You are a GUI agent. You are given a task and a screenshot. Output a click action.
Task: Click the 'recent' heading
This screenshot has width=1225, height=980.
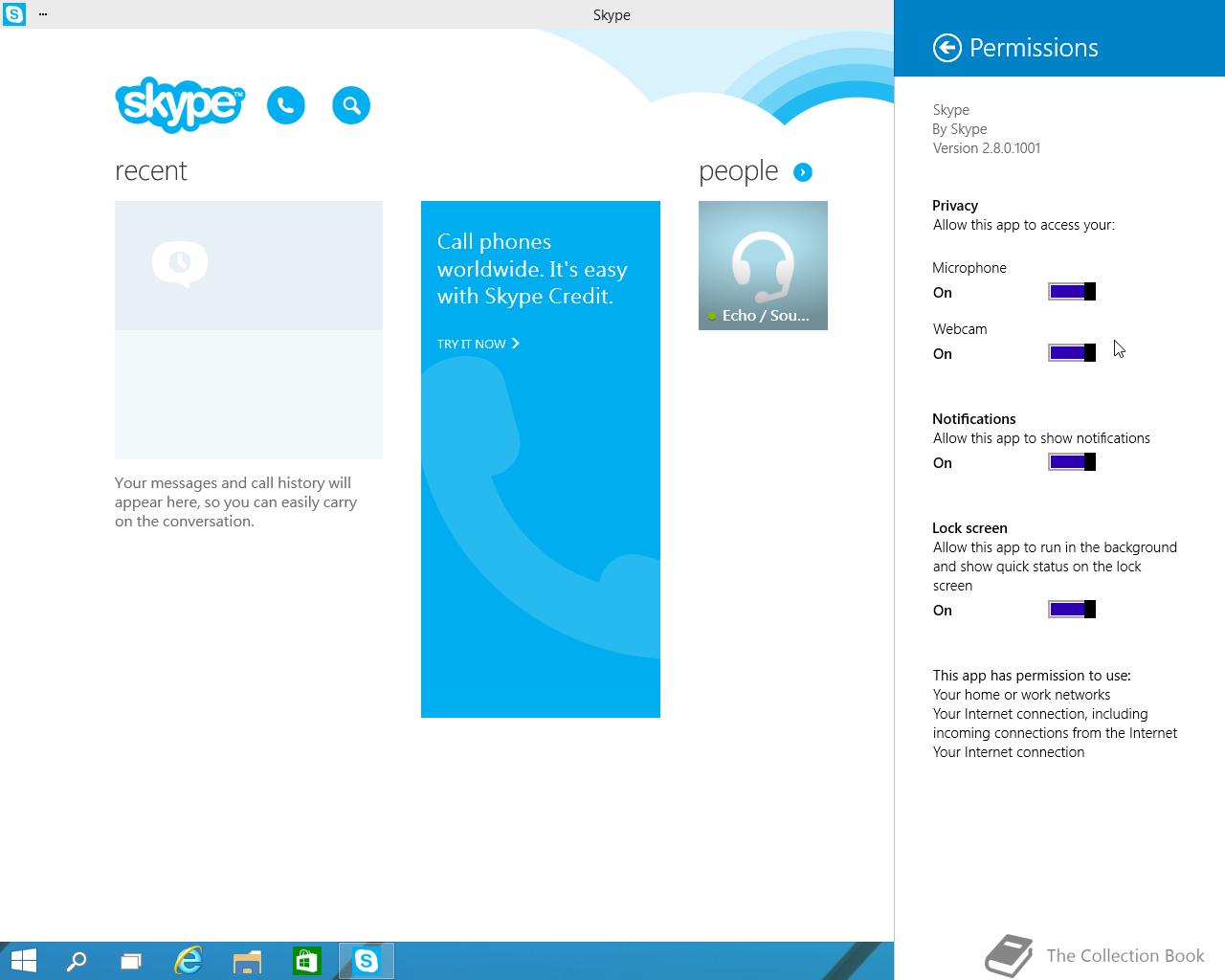coord(151,171)
